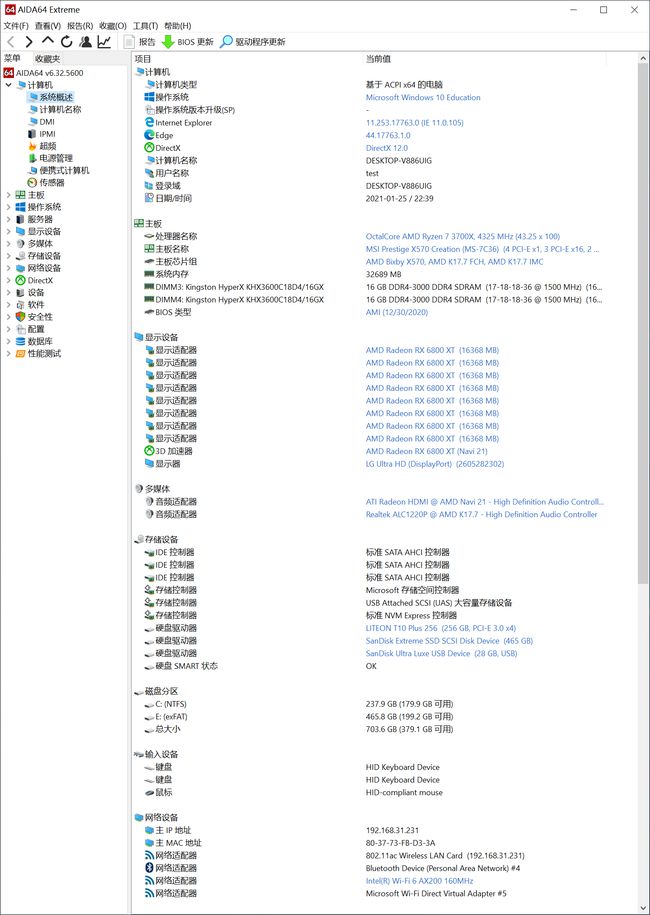Screen dimensions: 650x915
Task: Open AMD Bixby X570 chipset link
Action: (455, 262)
